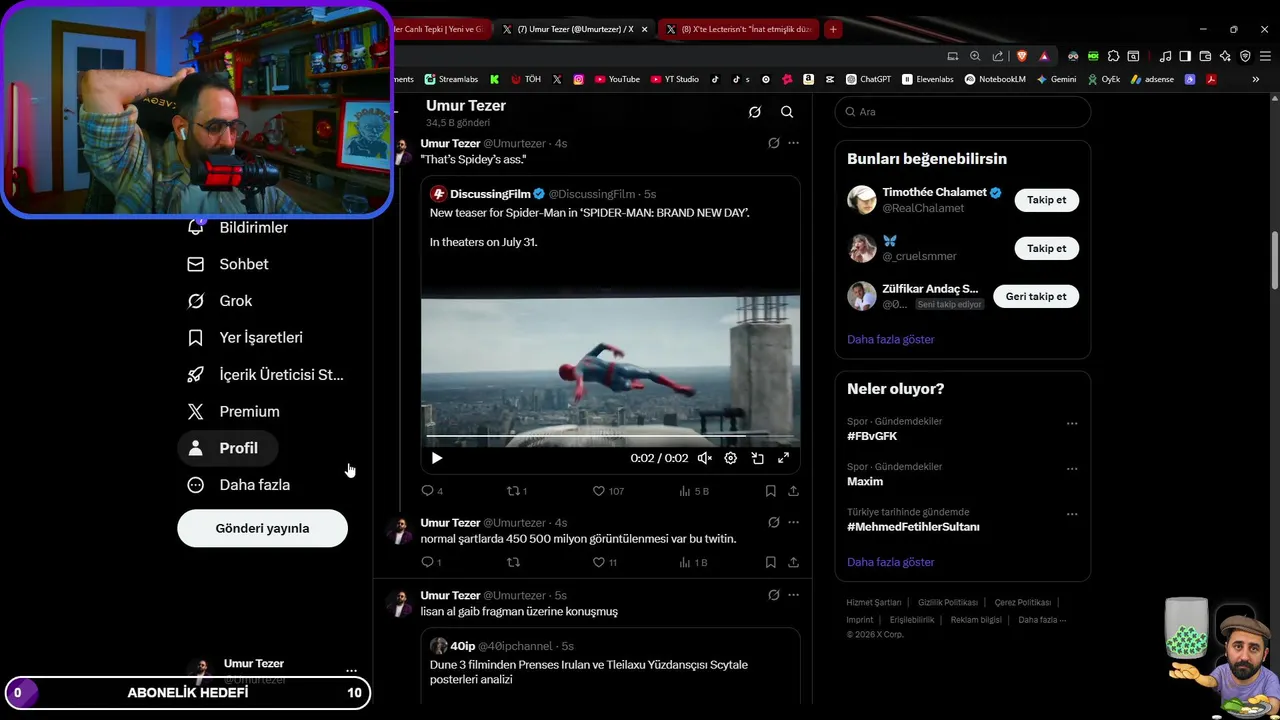Open more options on '450 500 milyon' post

793,522
